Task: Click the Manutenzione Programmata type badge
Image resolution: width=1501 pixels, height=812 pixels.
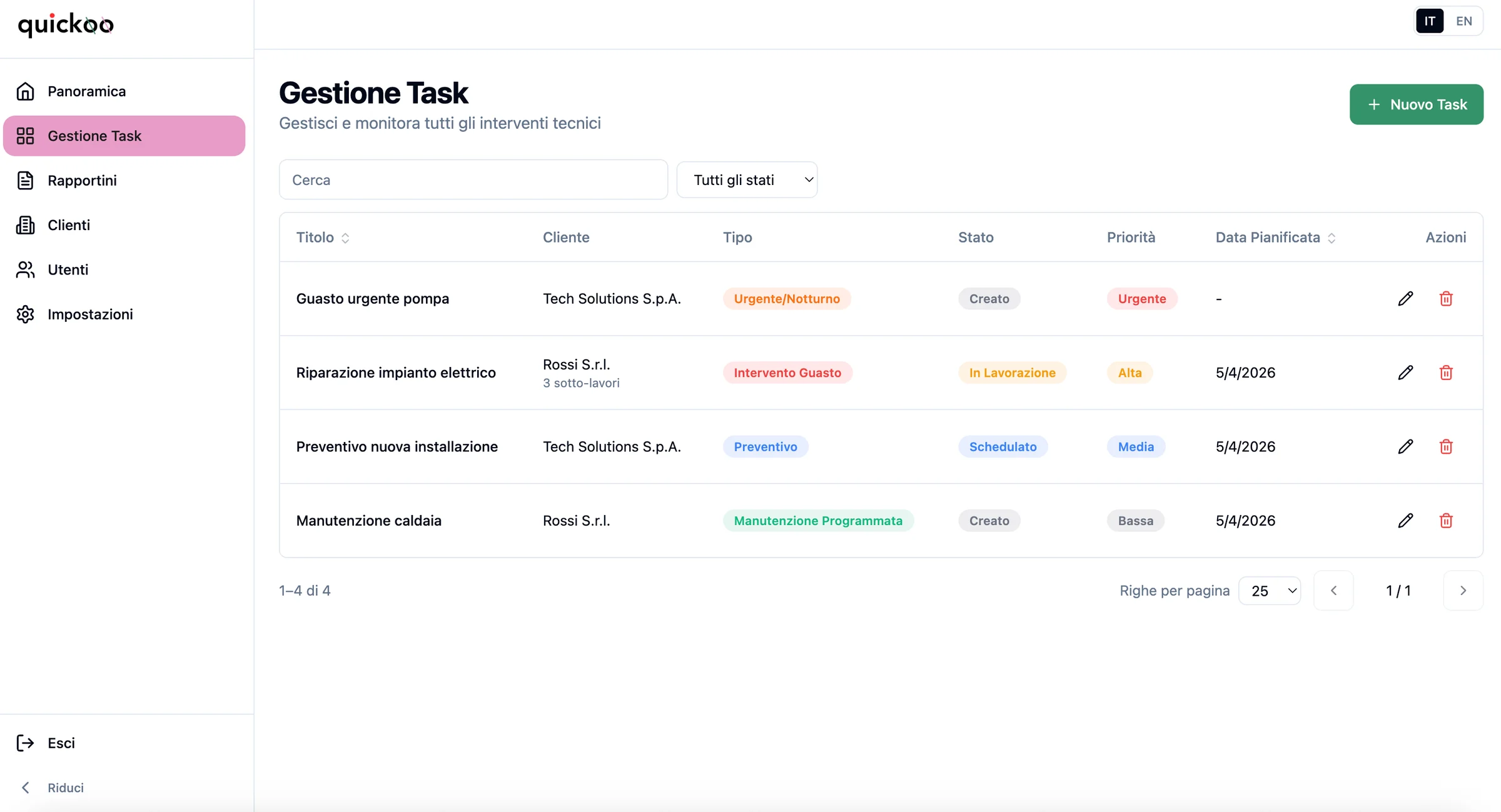Action: pos(818,521)
